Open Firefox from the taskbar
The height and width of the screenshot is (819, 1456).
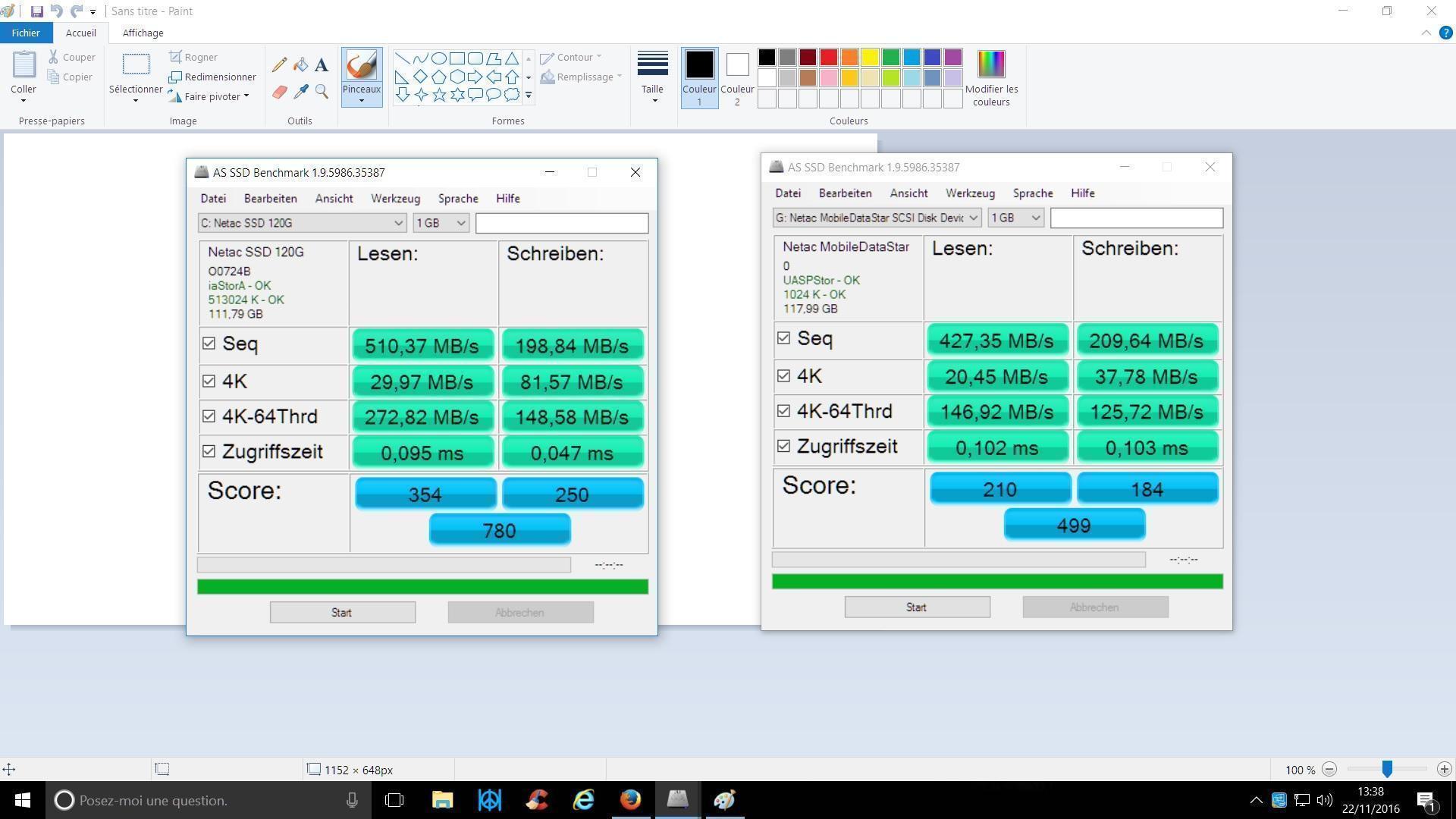630,800
